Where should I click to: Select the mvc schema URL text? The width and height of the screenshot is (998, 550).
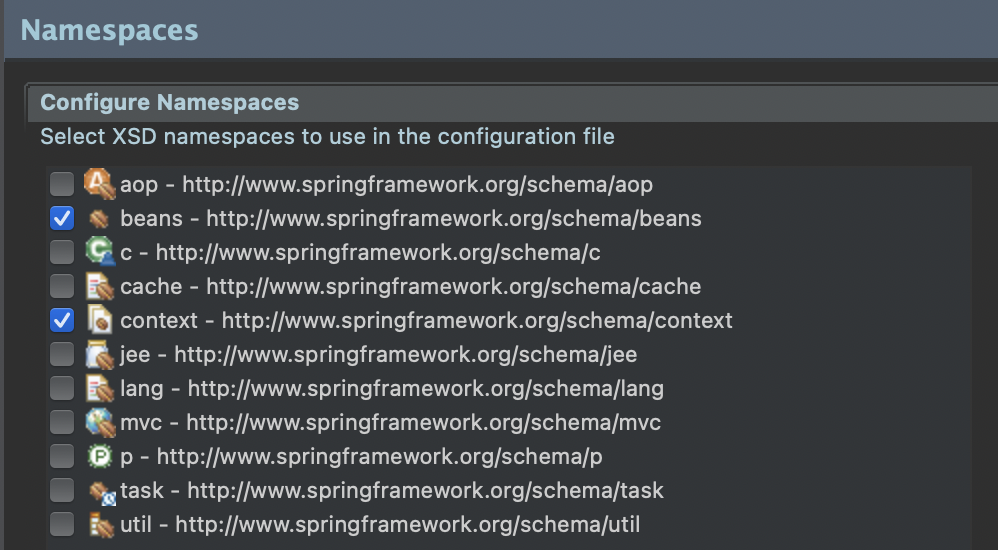pos(424,423)
